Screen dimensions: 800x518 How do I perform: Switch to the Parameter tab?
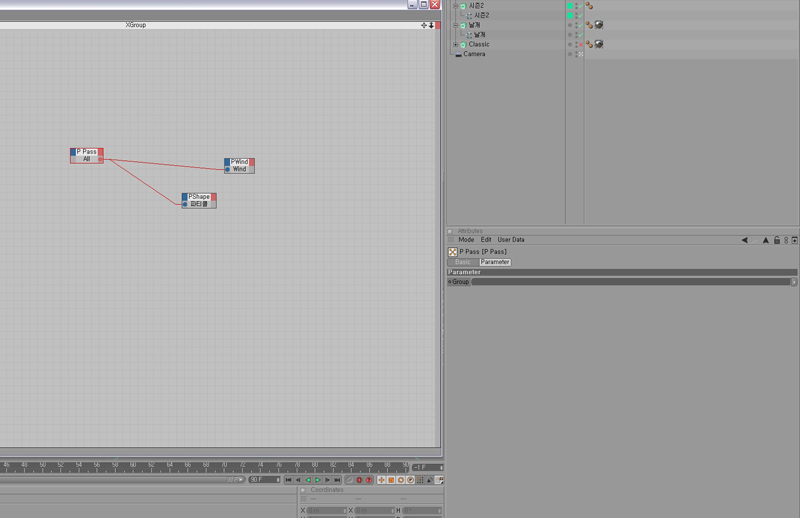click(495, 262)
